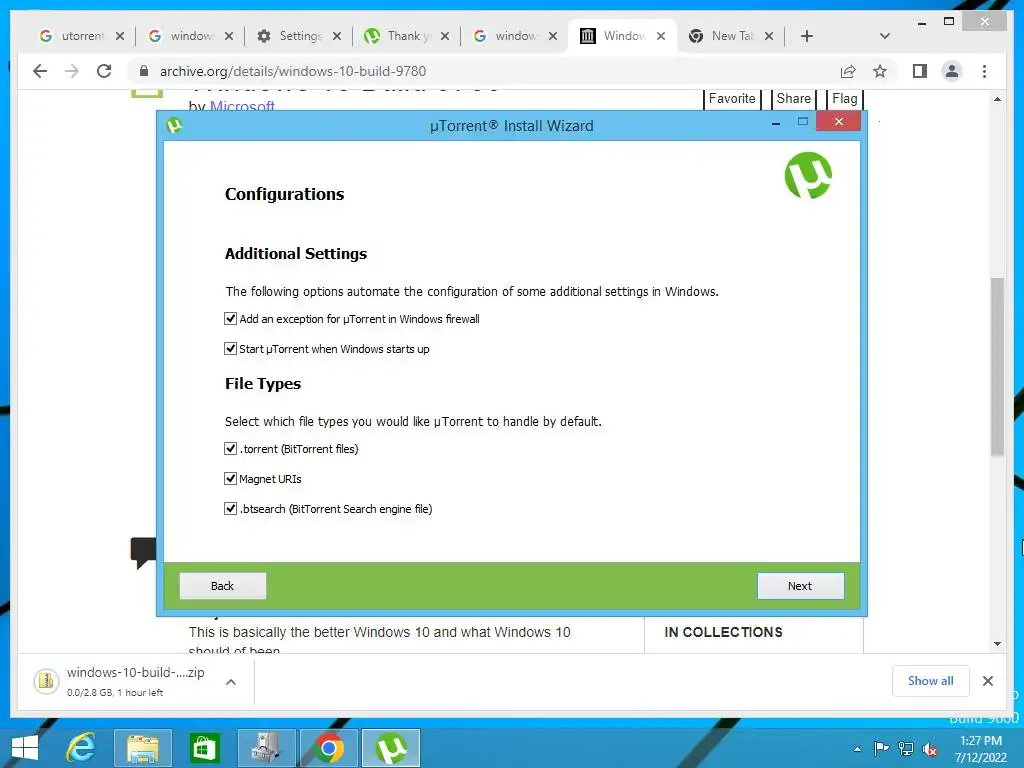The width and height of the screenshot is (1024, 768).
Task: Toggle Start µTorrent when Windows starts up
Action: pos(230,349)
